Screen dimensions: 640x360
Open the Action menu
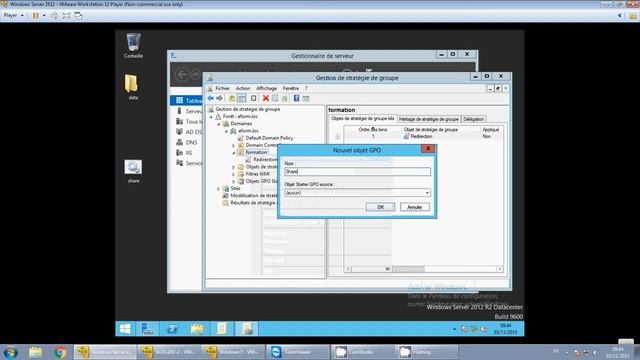click(243, 88)
